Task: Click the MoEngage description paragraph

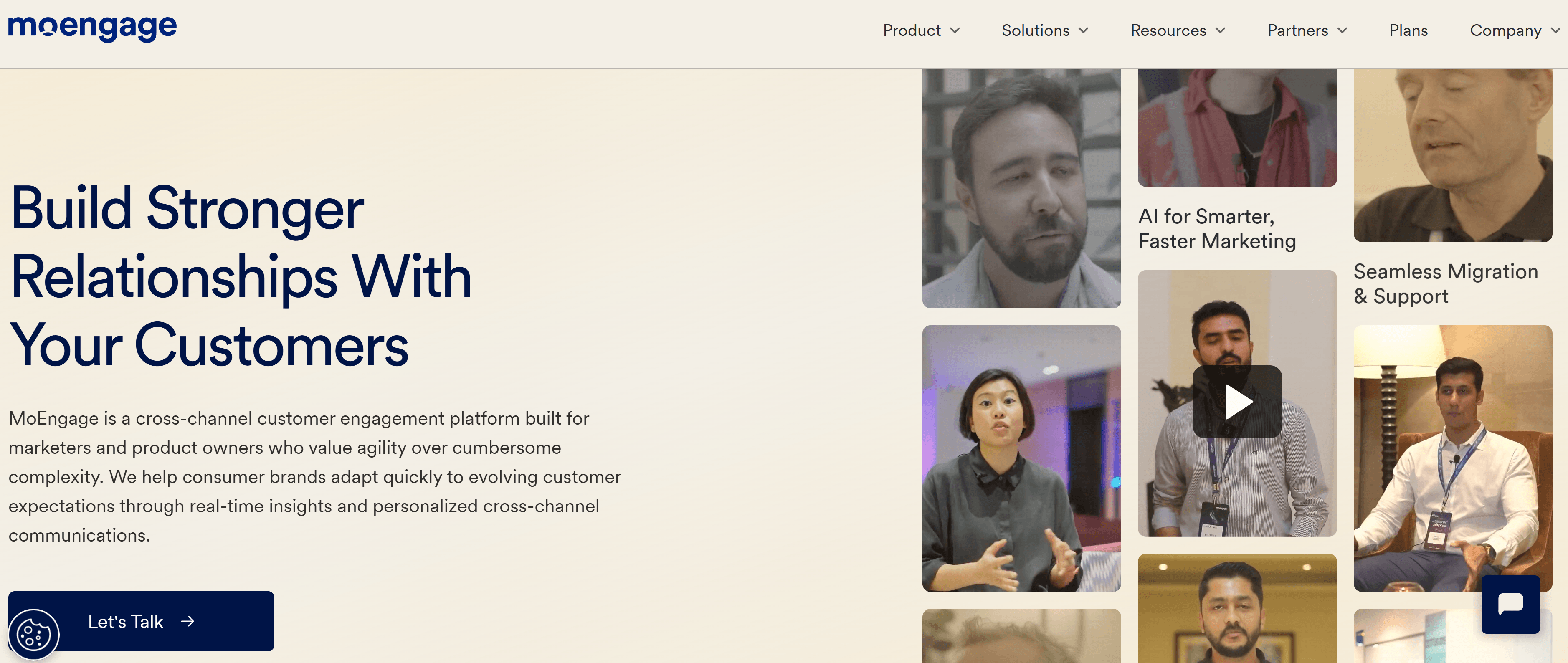Action: pos(315,477)
